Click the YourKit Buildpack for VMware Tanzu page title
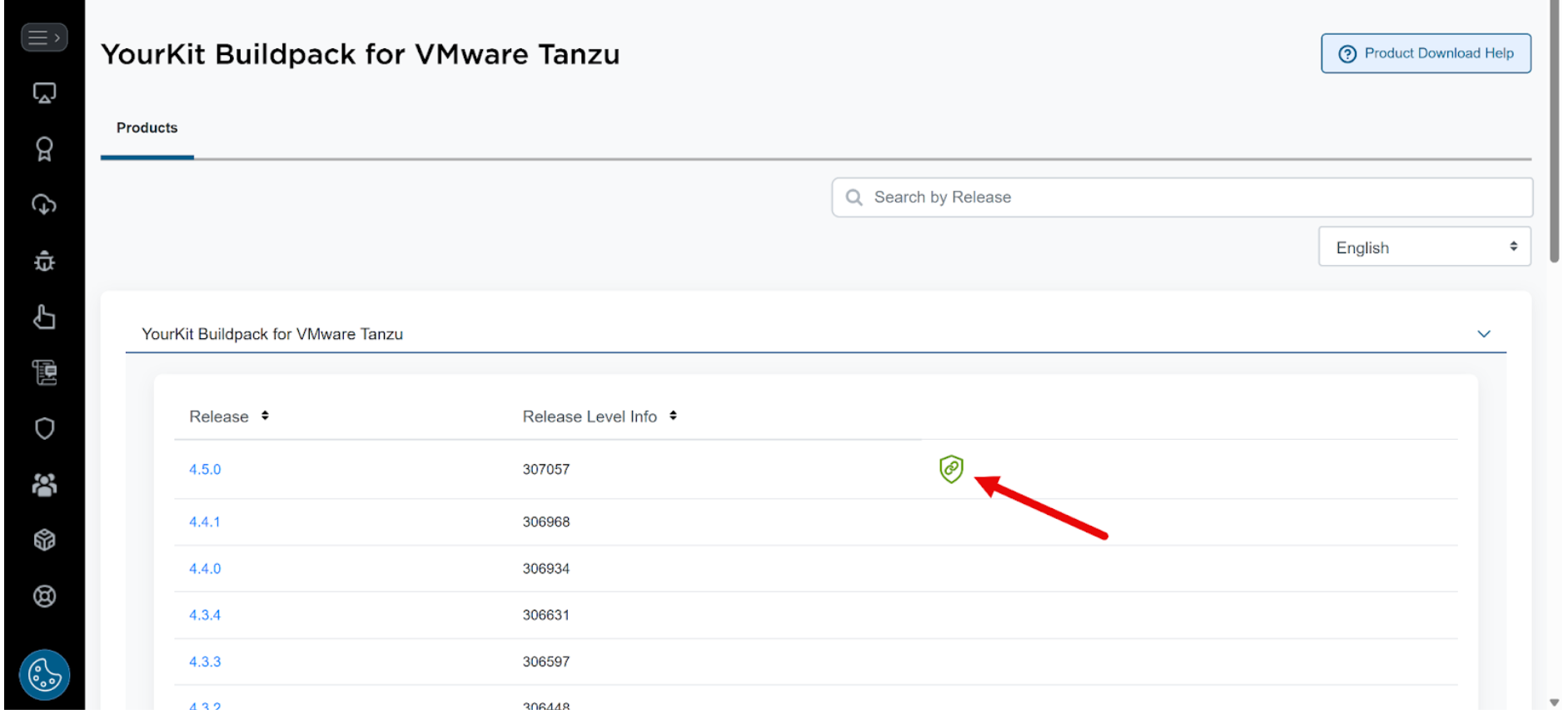 pyautogui.click(x=361, y=54)
